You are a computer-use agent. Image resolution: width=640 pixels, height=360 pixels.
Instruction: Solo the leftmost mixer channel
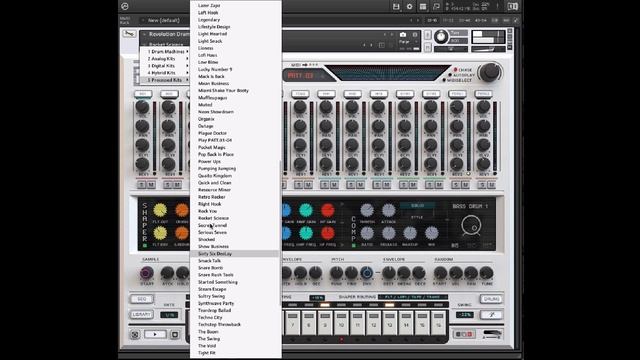141,185
